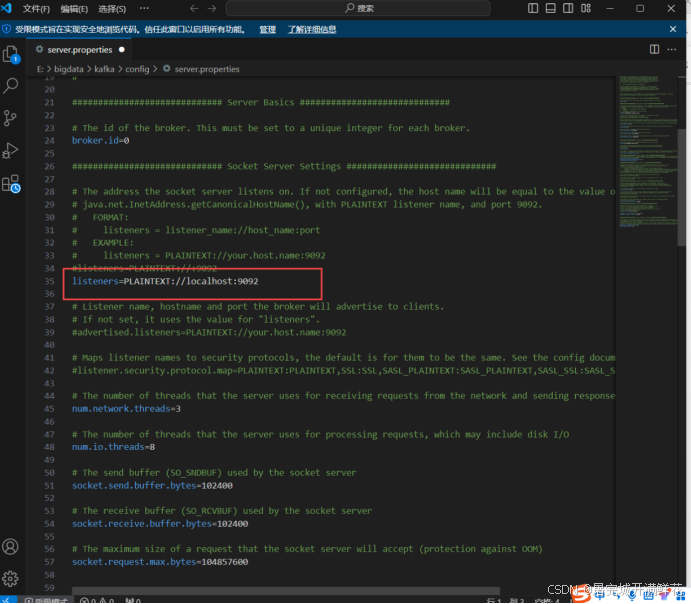Open the Search view in activity bar
691x604 pixels.
(12, 86)
